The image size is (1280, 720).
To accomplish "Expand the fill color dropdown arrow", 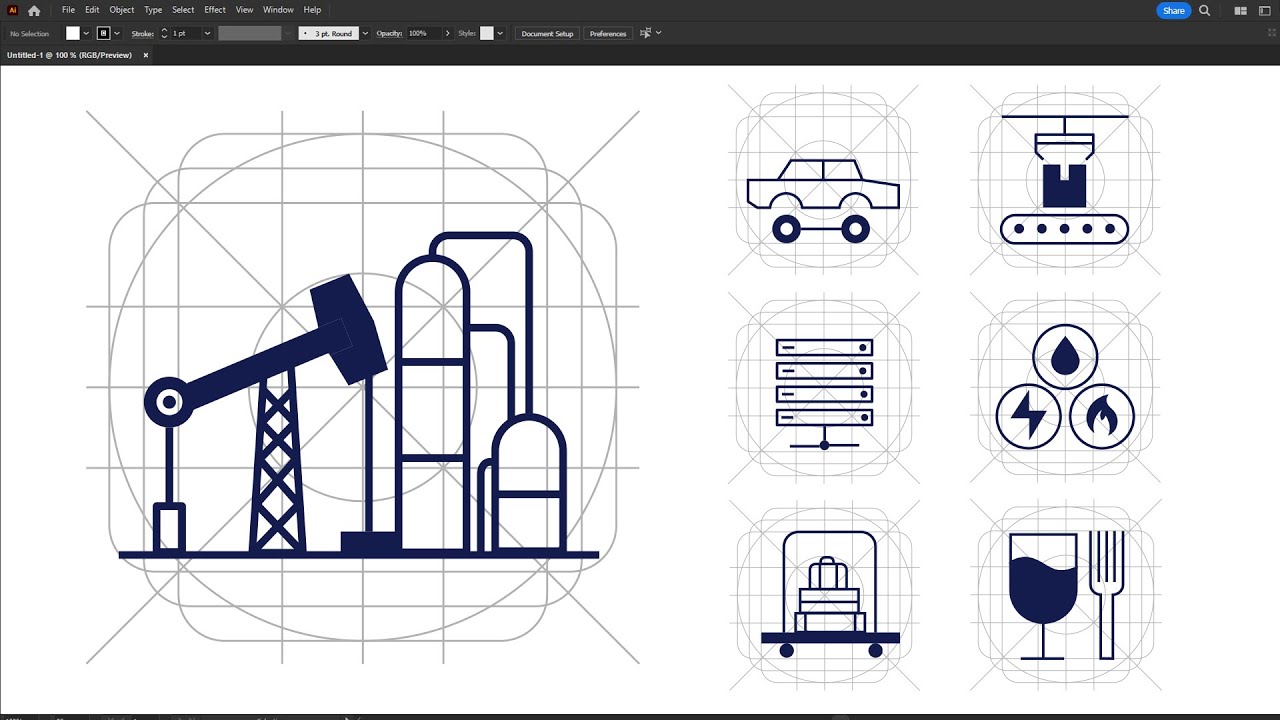I will pyautogui.click(x=86, y=33).
